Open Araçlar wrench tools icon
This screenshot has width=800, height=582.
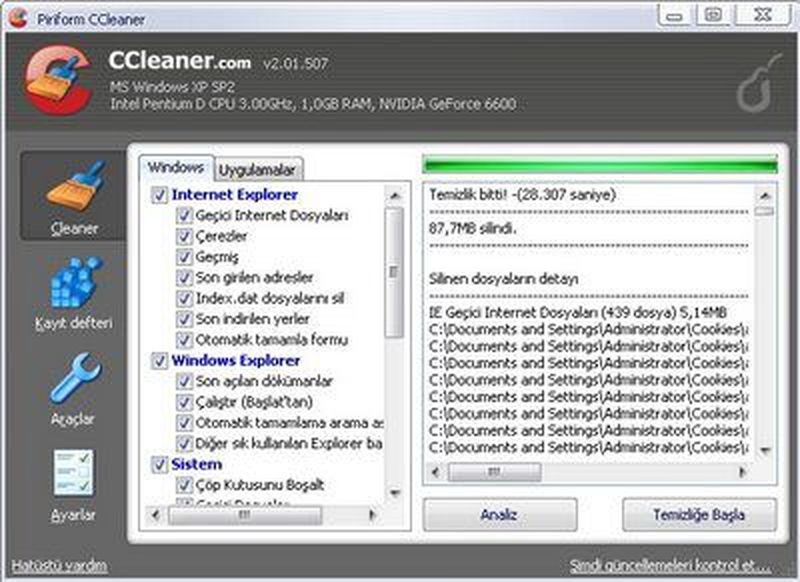pyautogui.click(x=75, y=379)
